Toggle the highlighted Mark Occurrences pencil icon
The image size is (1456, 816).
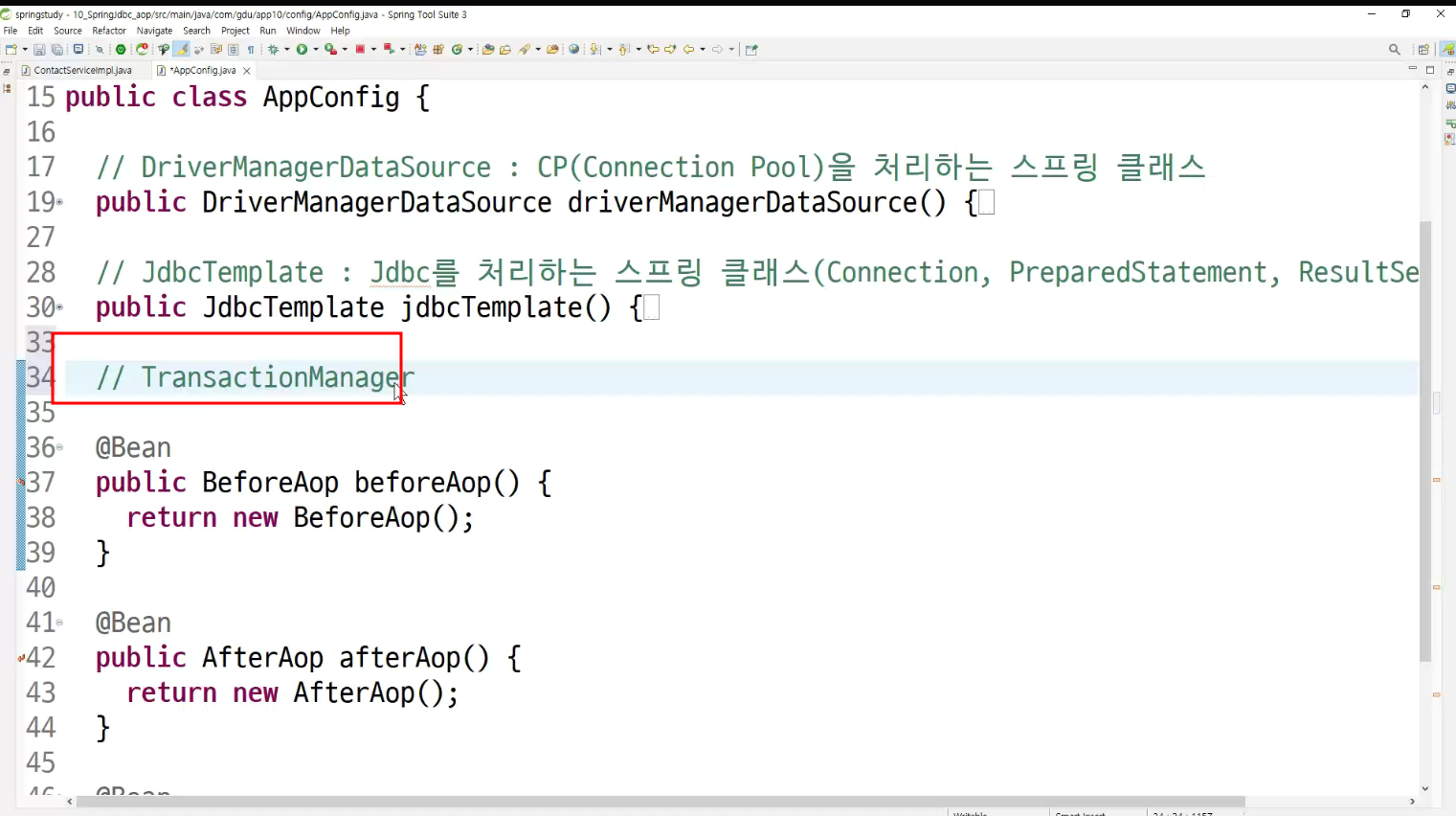click(180, 49)
